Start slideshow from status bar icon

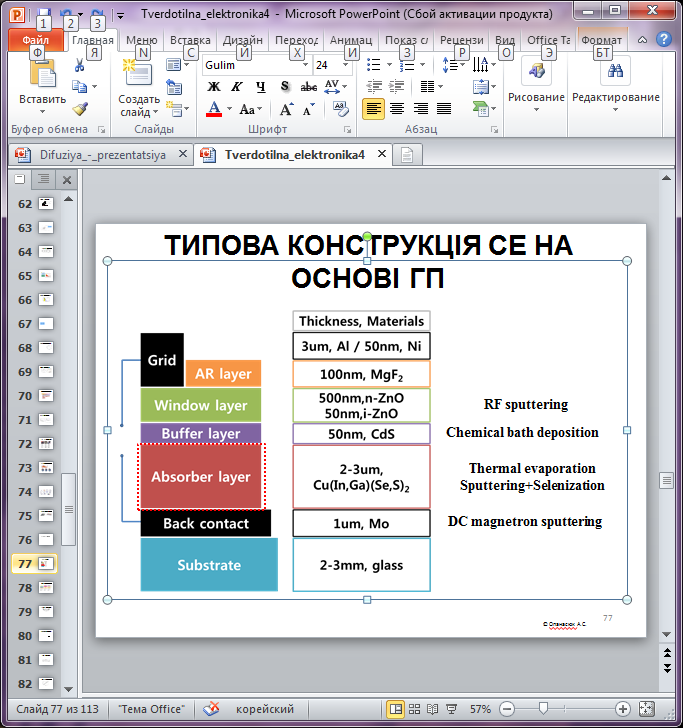click(x=451, y=709)
